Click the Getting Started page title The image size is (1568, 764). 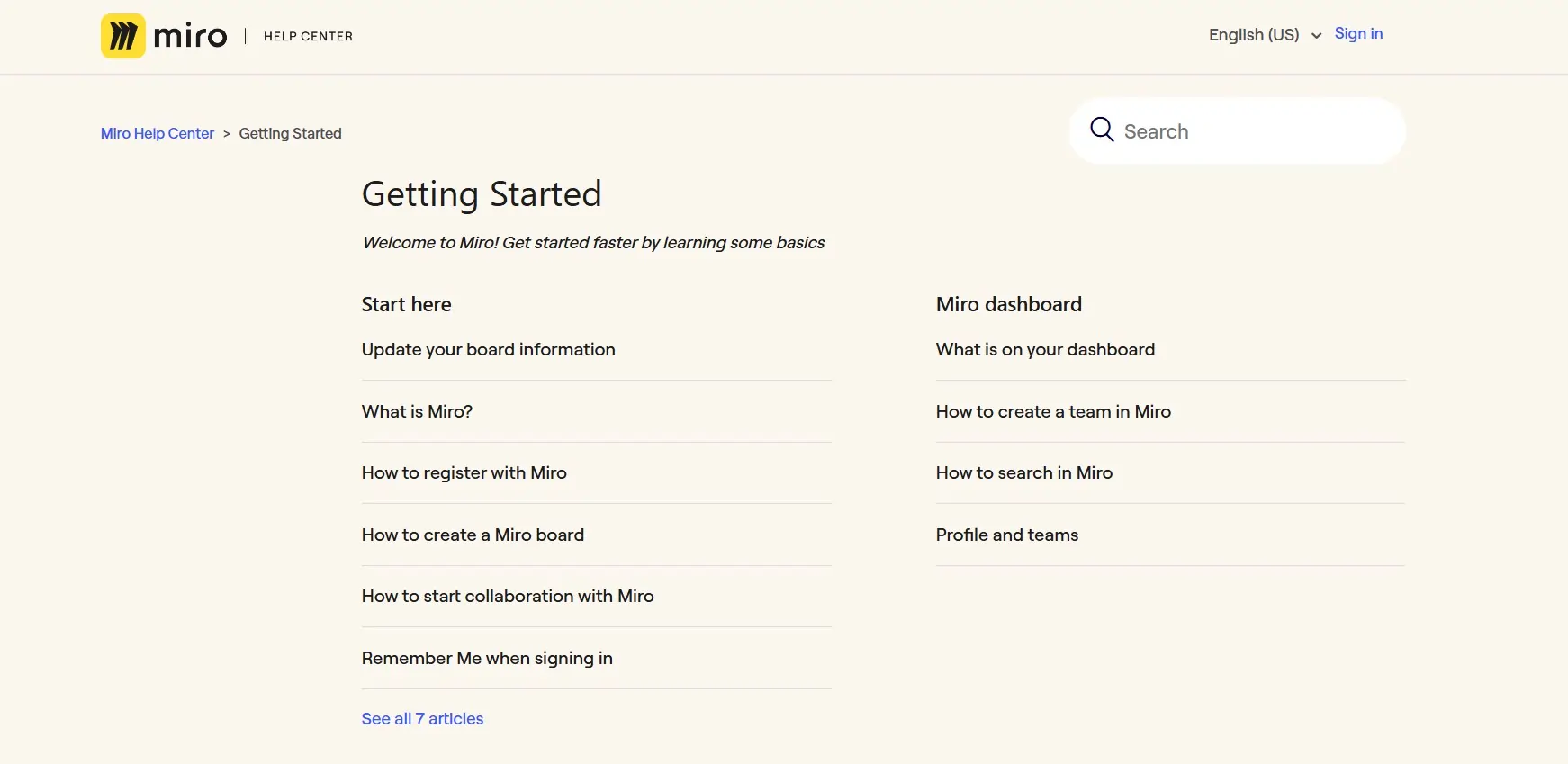tap(482, 194)
